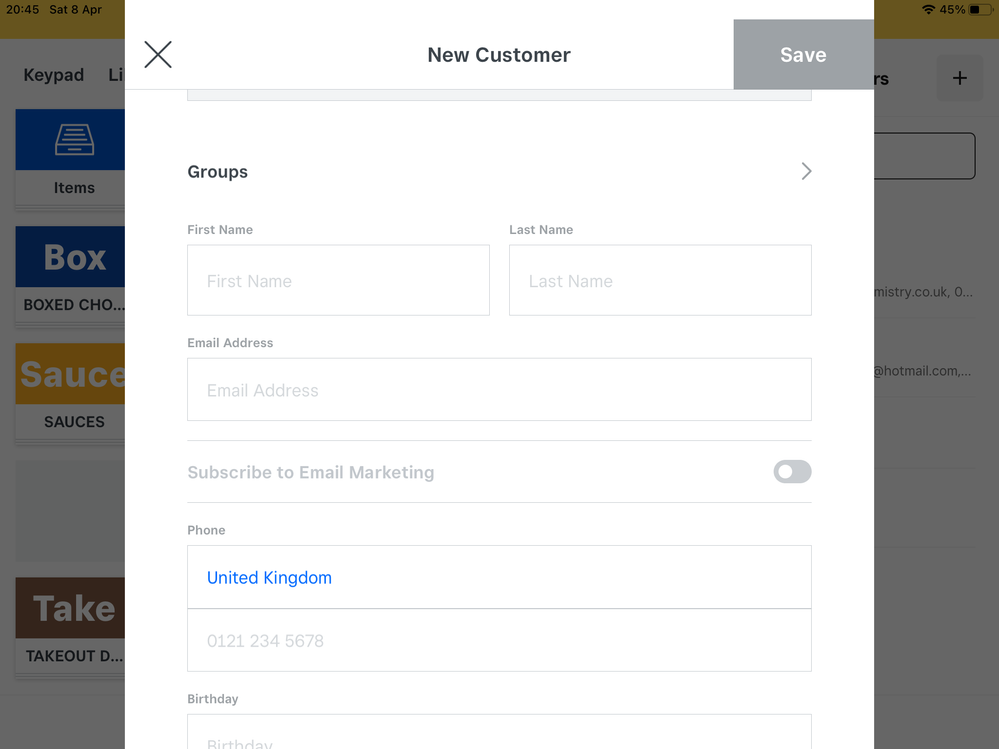Focus the Last Name input field
The width and height of the screenshot is (999, 749).
(x=660, y=281)
